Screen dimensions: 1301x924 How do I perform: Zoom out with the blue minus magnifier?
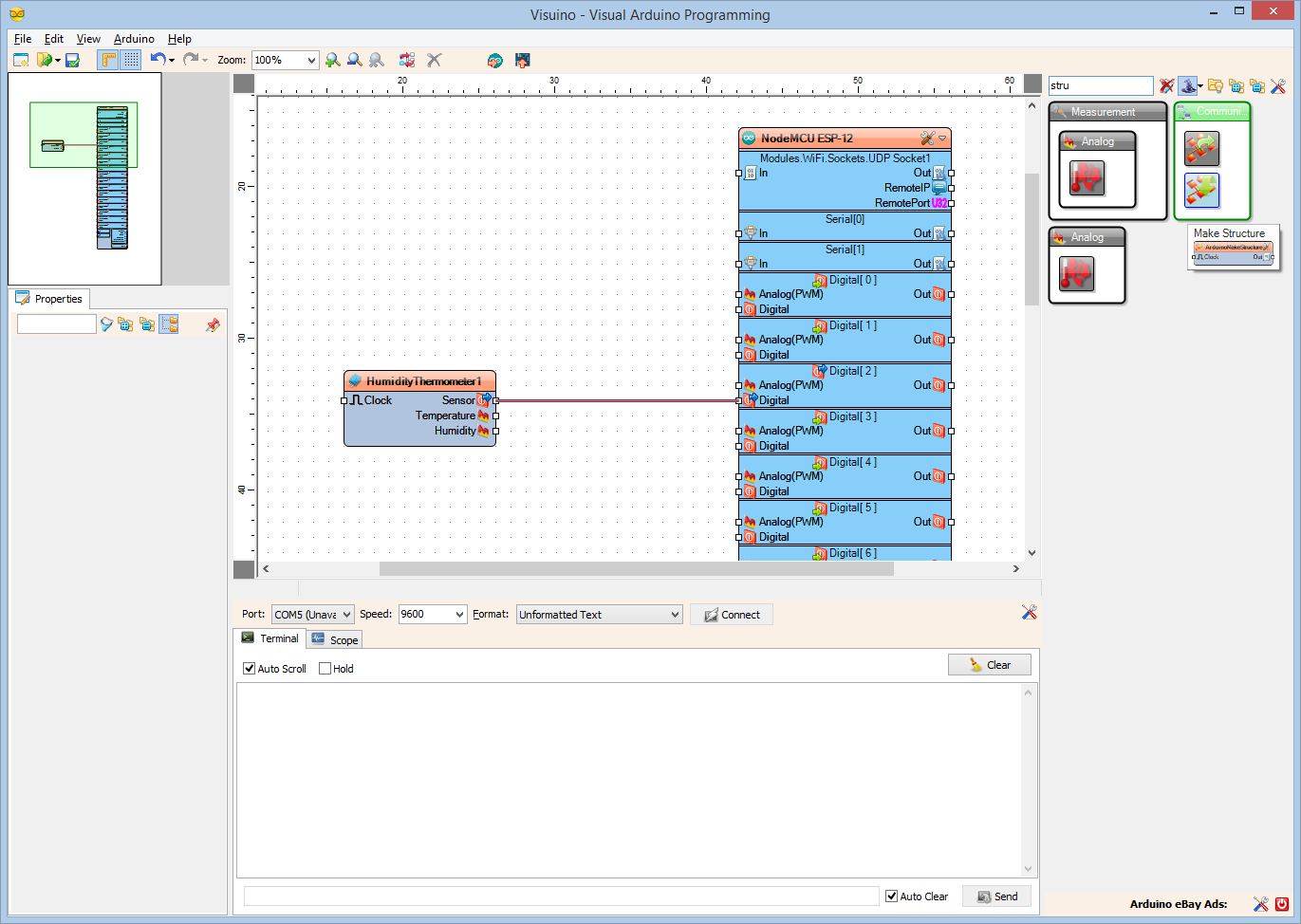click(354, 60)
